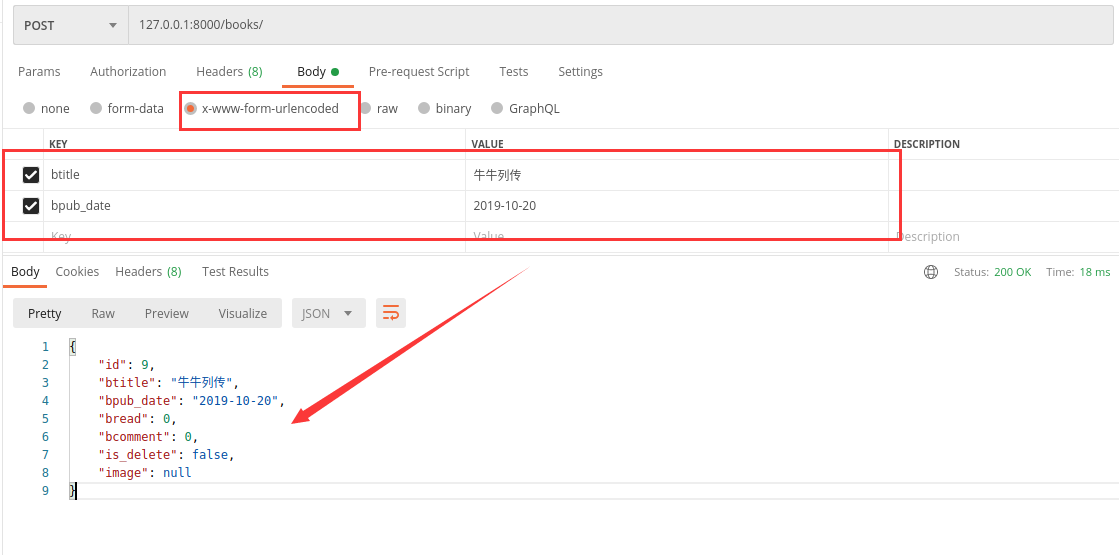Select the Raw view button

(x=103, y=313)
